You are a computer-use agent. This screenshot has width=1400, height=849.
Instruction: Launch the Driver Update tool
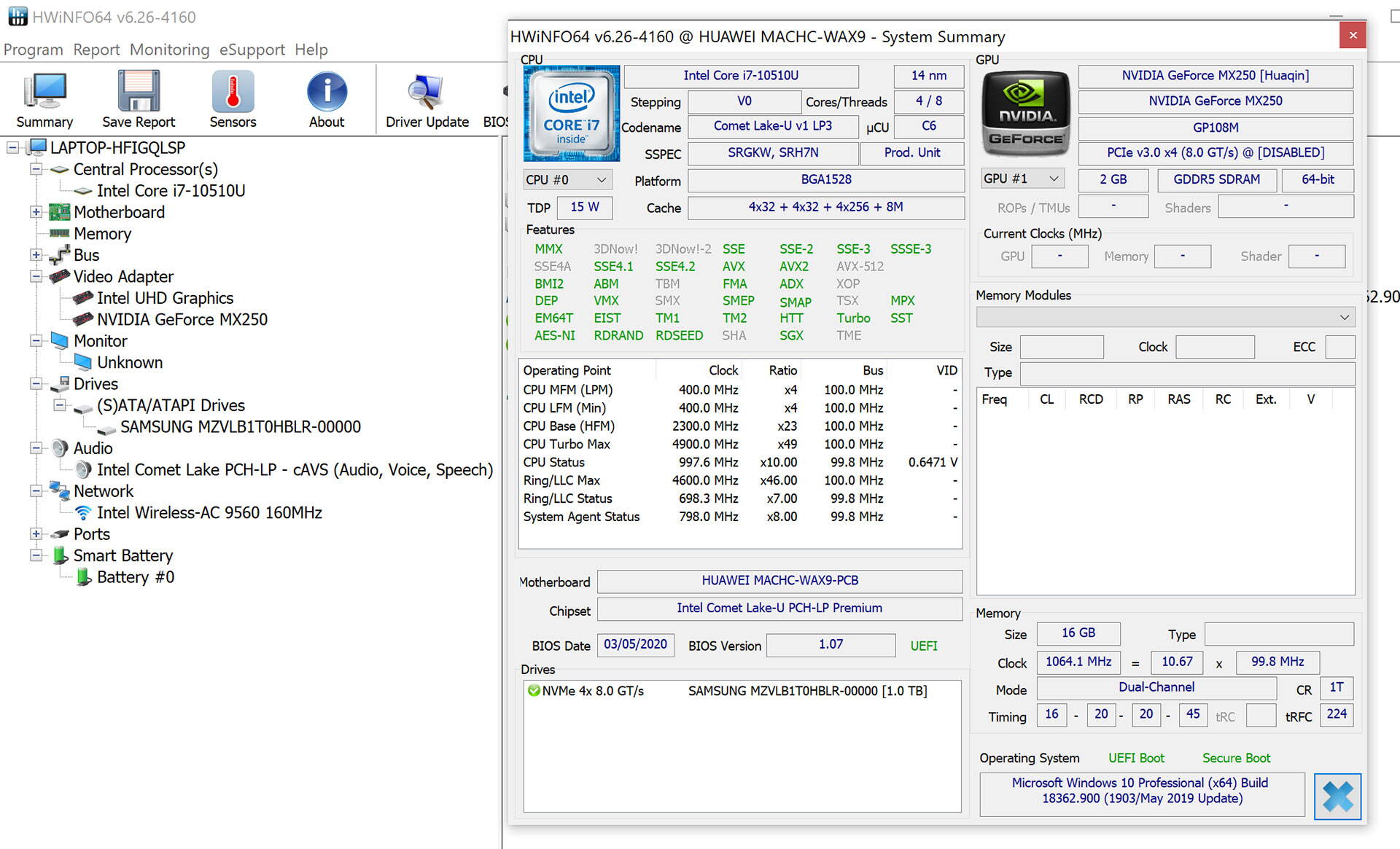[x=427, y=100]
